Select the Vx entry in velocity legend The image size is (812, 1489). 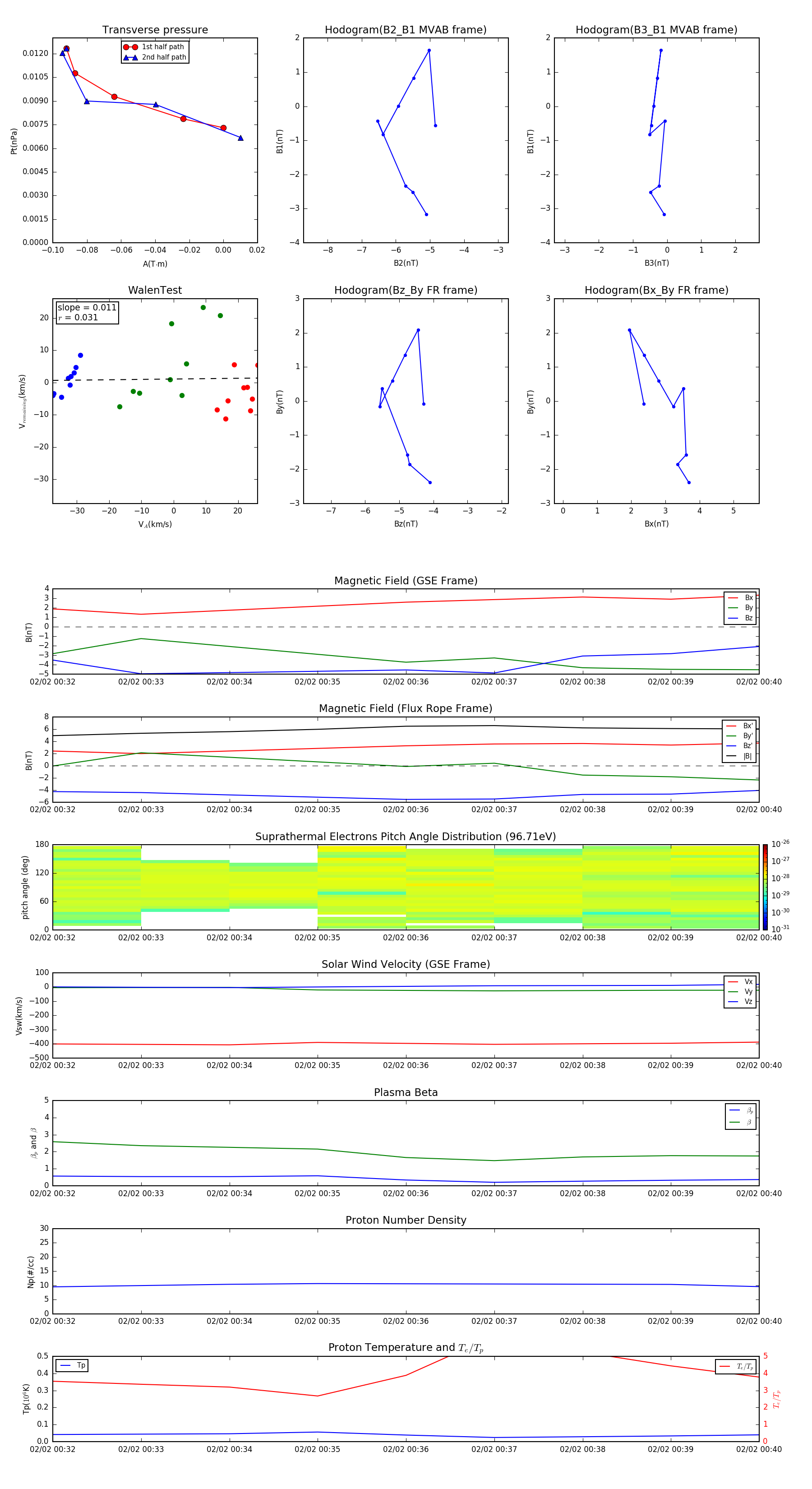[740, 981]
